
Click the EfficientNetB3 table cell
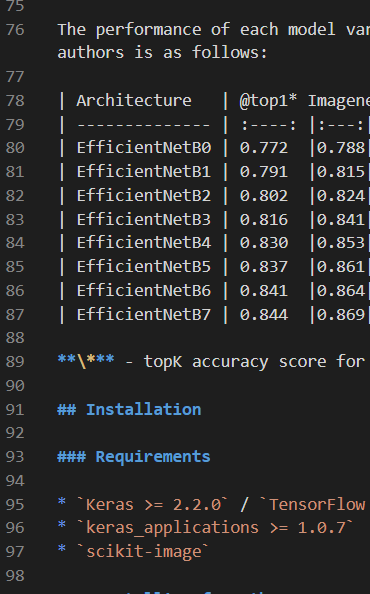(x=144, y=219)
